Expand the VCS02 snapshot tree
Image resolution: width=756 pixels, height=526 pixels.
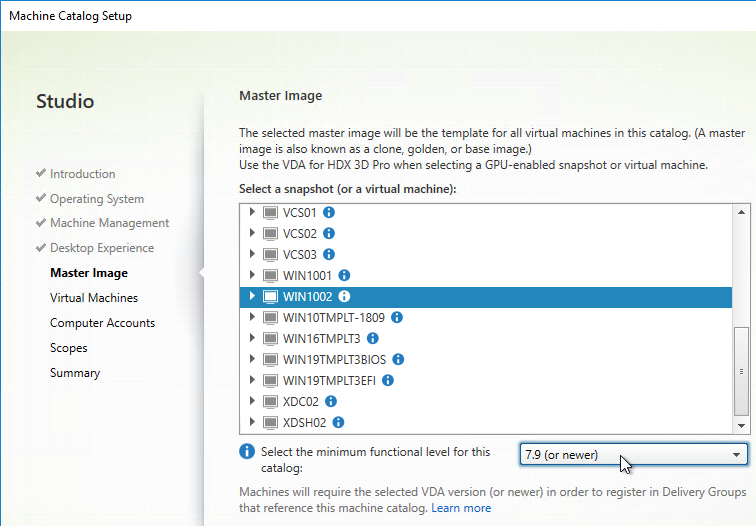[252, 233]
